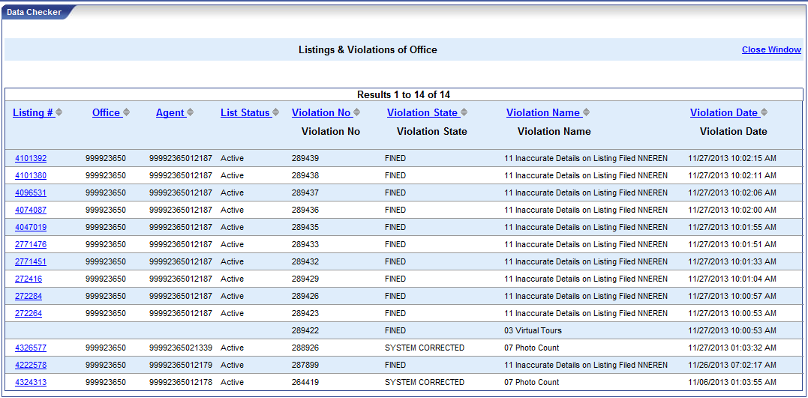Viewport: 808px width, 398px height.
Task: Open listing 272264
Action: (28, 313)
